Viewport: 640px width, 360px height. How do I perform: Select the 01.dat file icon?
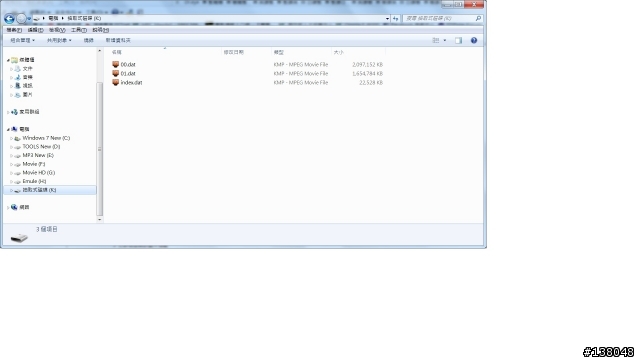[116, 73]
